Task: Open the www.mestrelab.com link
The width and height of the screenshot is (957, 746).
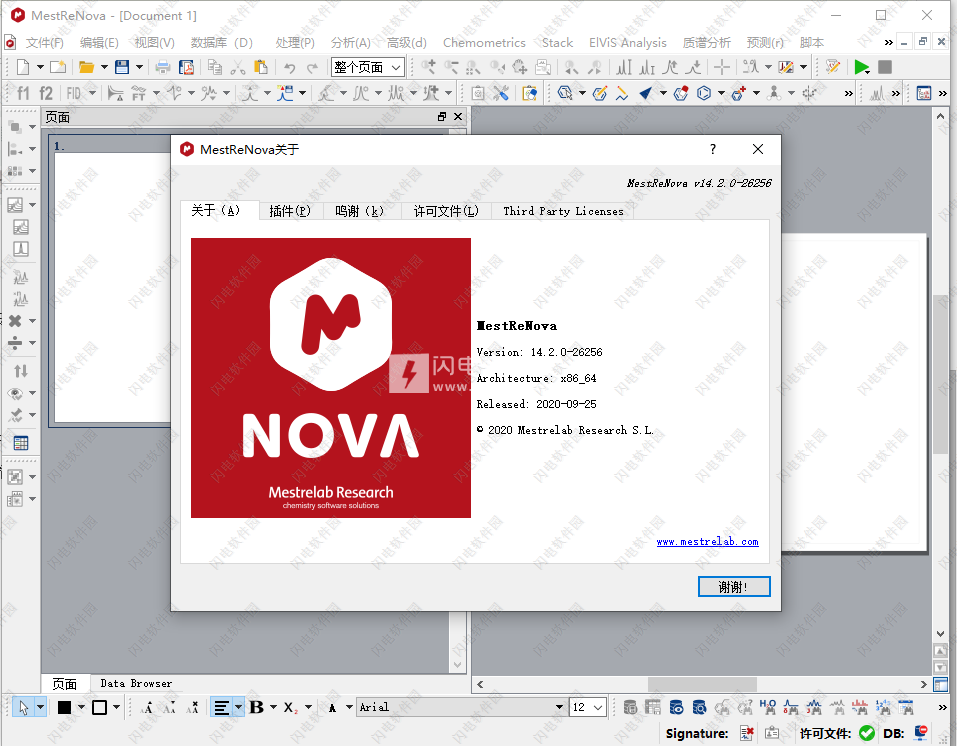Action: point(707,541)
